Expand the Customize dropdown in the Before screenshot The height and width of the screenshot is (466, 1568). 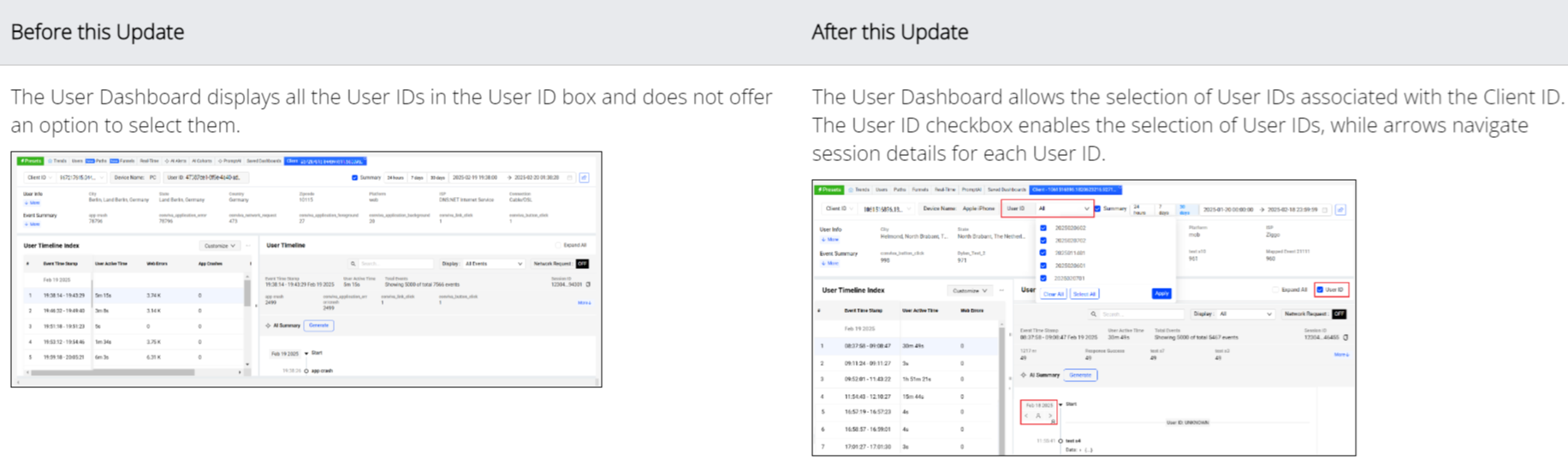point(219,246)
